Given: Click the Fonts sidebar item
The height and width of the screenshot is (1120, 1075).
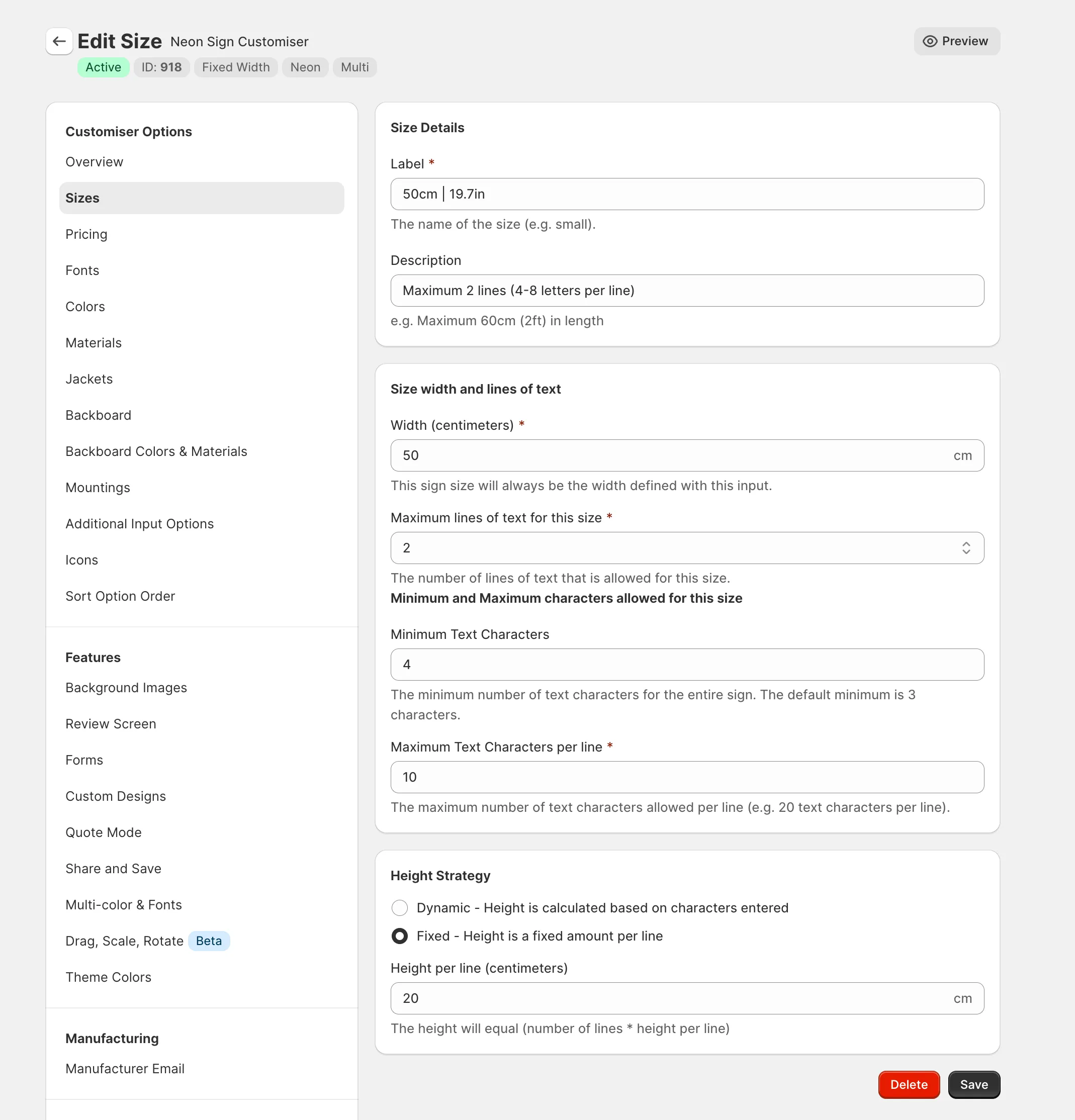Looking at the screenshot, I should [82, 270].
